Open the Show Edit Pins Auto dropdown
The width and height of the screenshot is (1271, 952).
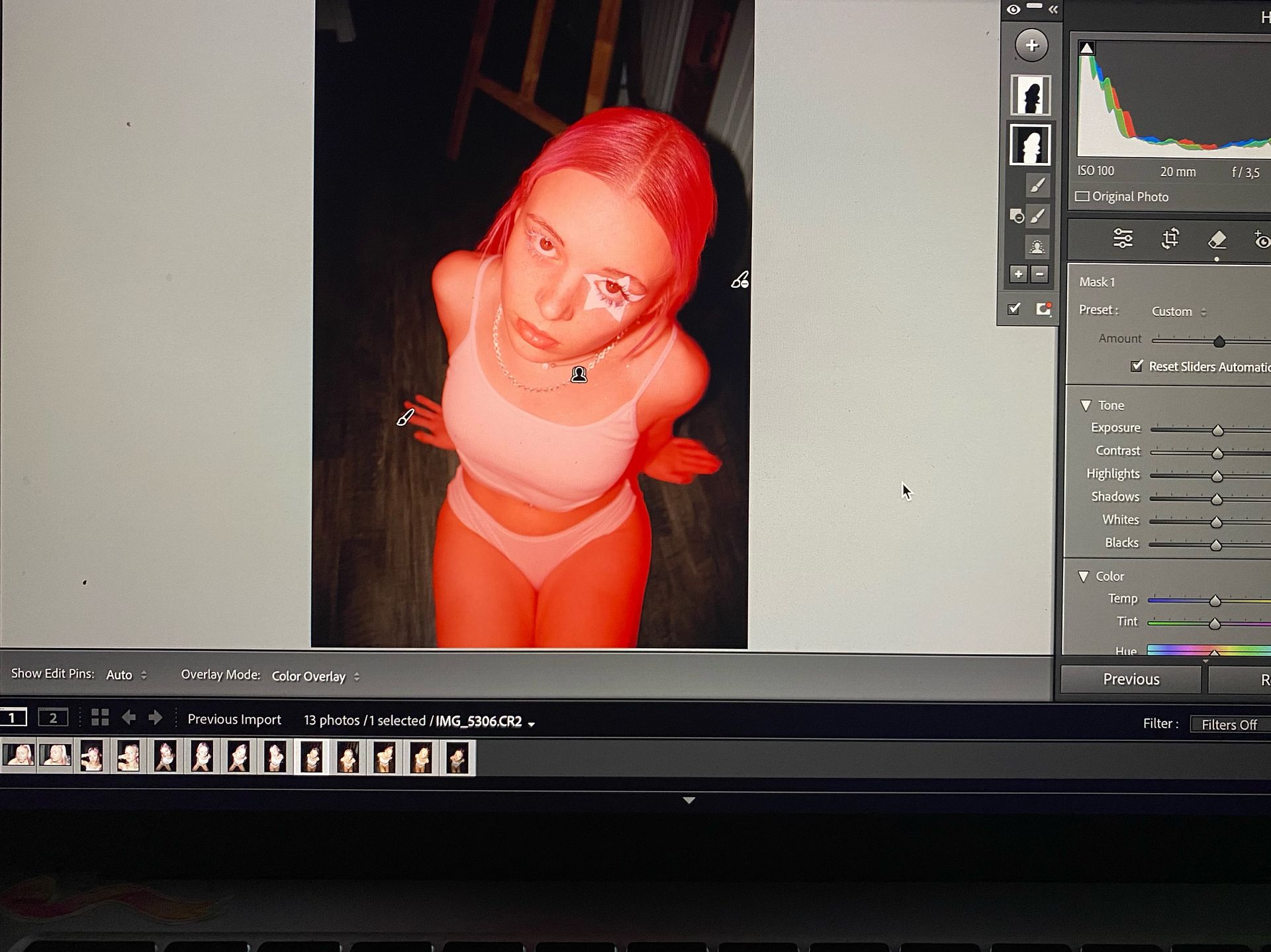[126, 675]
